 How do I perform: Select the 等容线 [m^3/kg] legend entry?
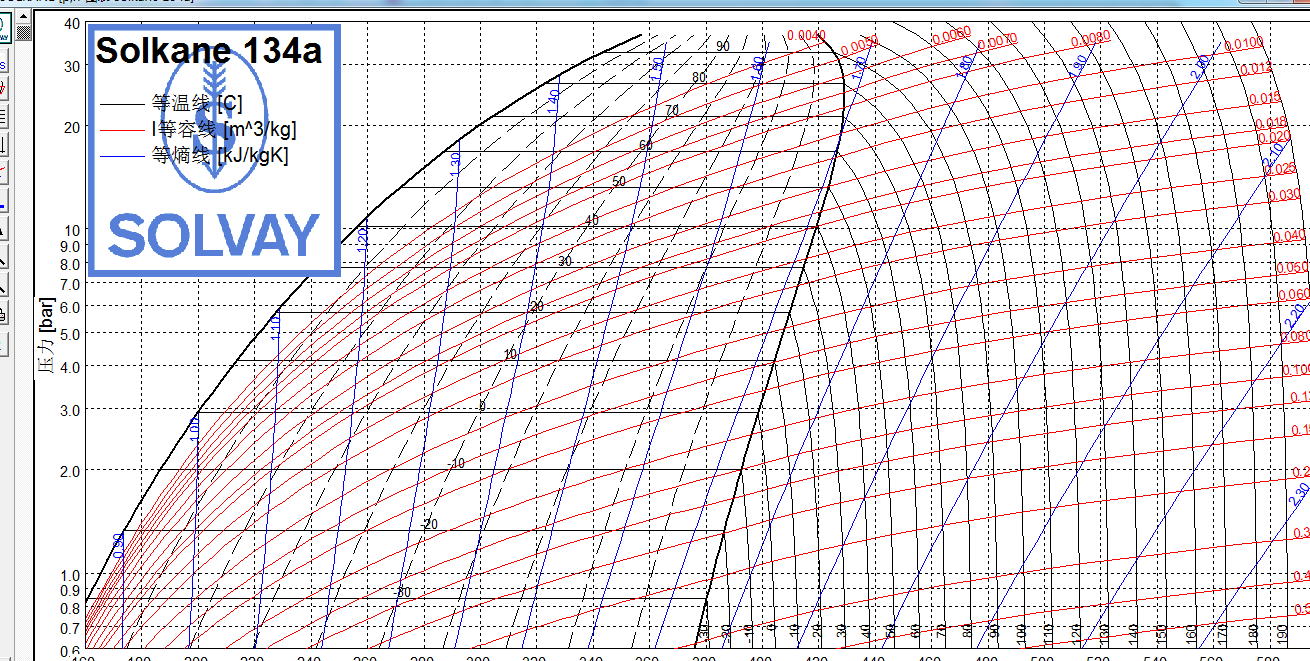(x=223, y=129)
